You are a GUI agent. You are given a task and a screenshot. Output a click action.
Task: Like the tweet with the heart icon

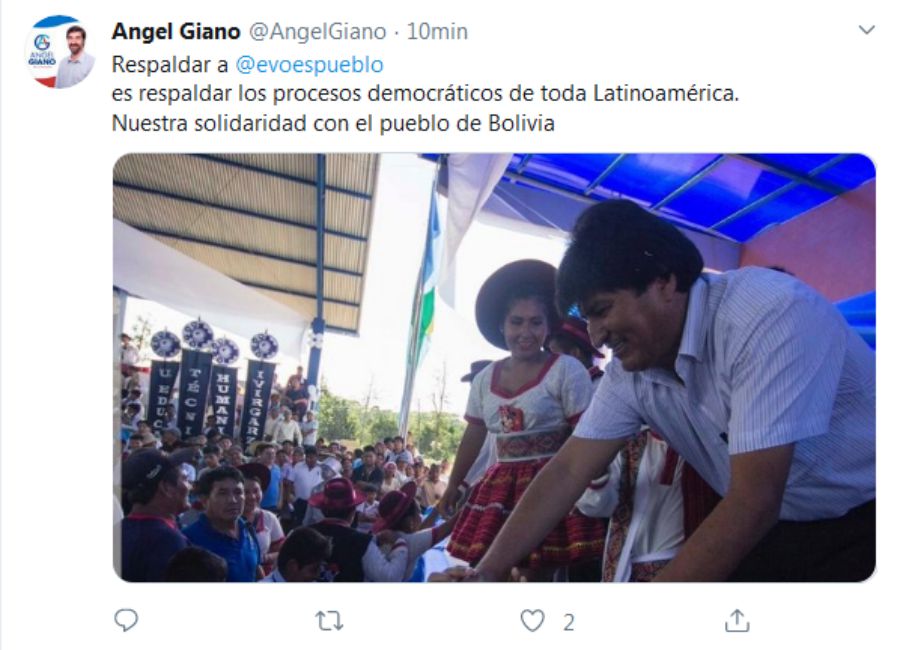click(532, 621)
